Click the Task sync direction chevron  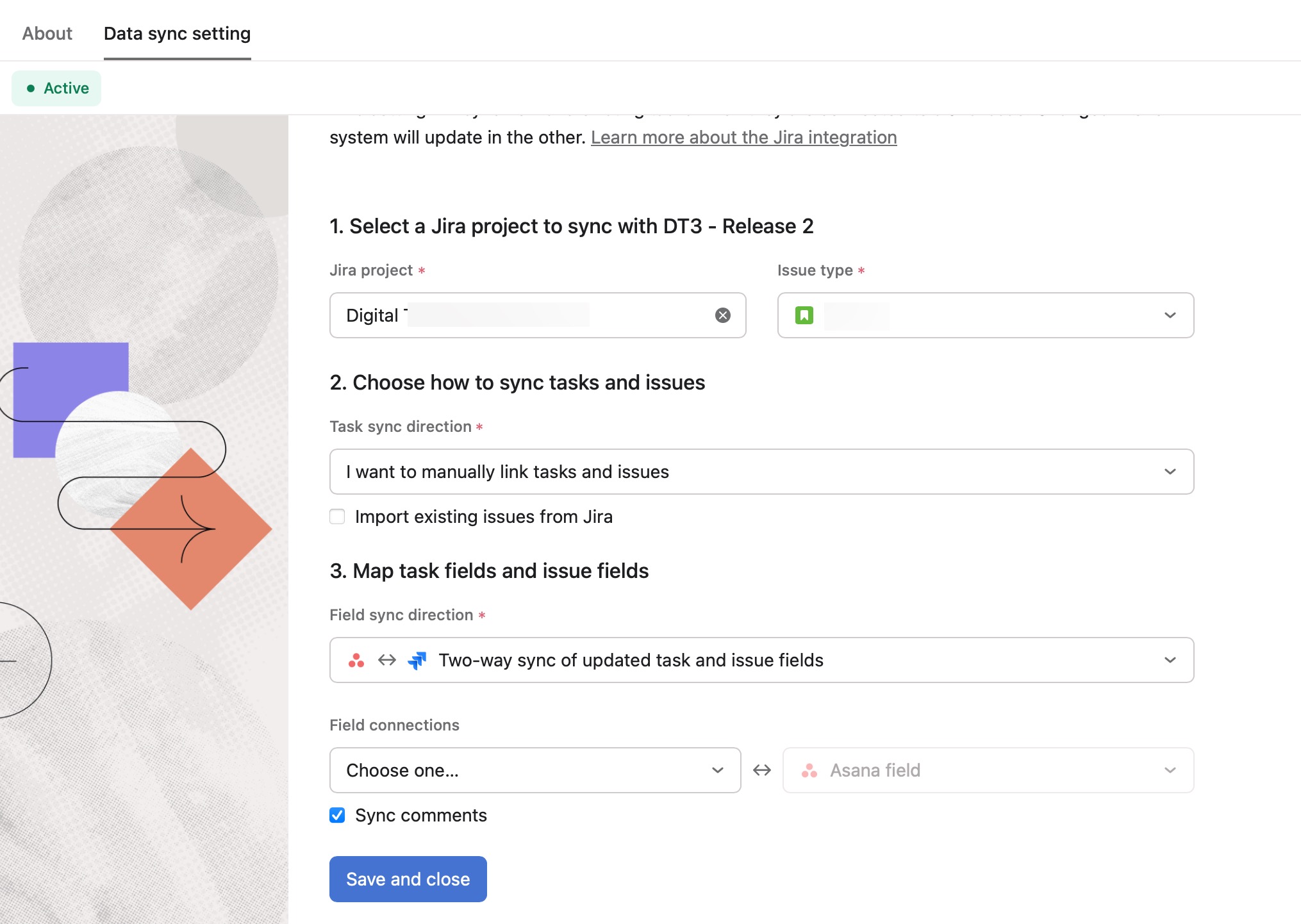(x=1170, y=472)
